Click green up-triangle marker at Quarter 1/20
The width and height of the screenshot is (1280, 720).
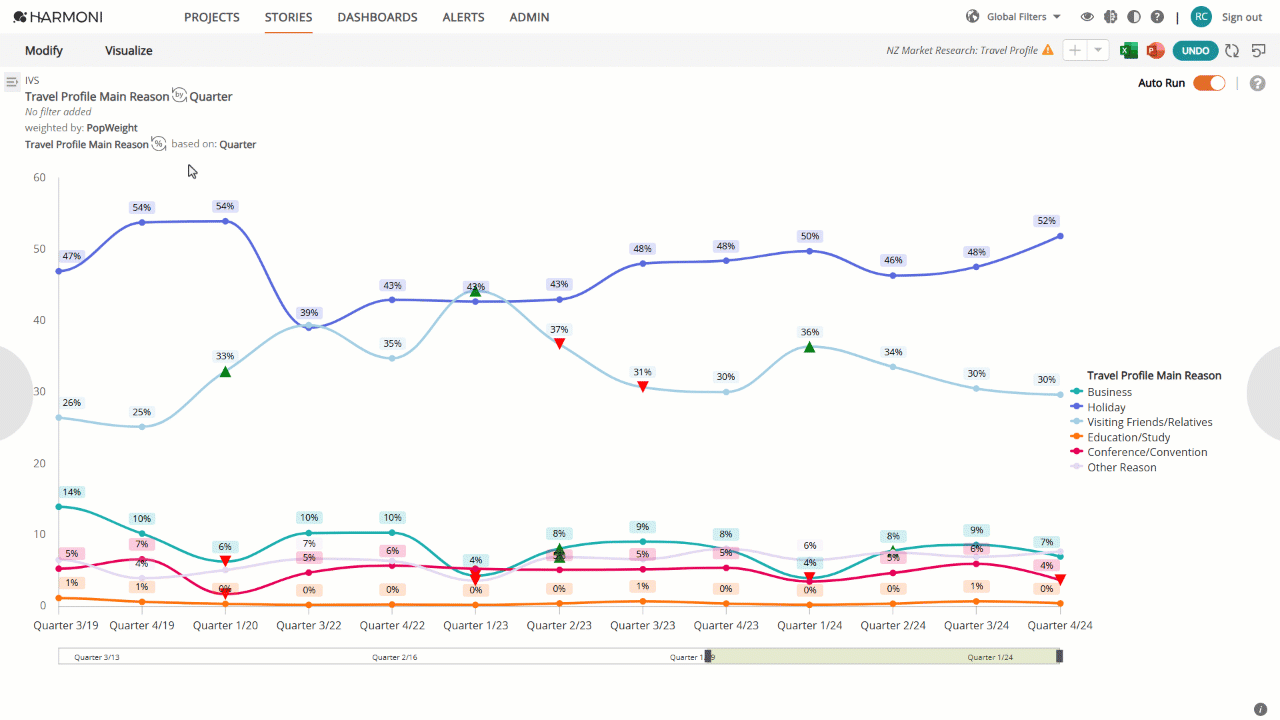coord(225,371)
